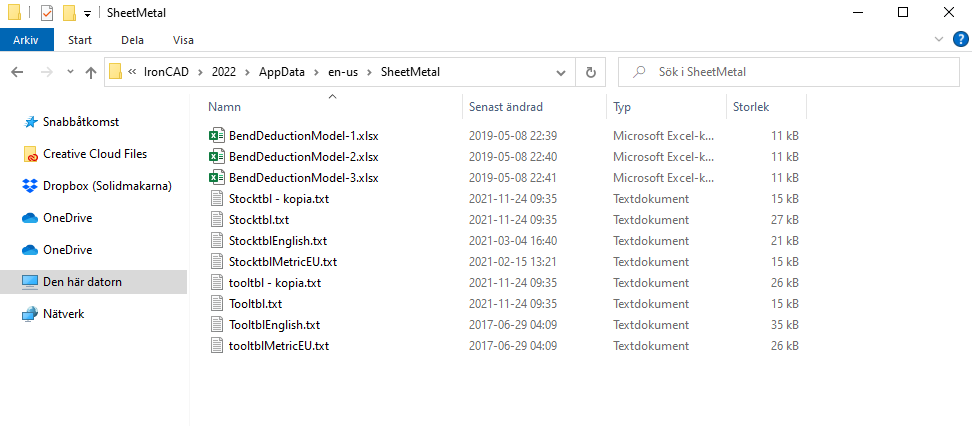Navigate to 2022 folder in breadcrumb
The width and height of the screenshot is (972, 426).
pyautogui.click(x=224, y=72)
